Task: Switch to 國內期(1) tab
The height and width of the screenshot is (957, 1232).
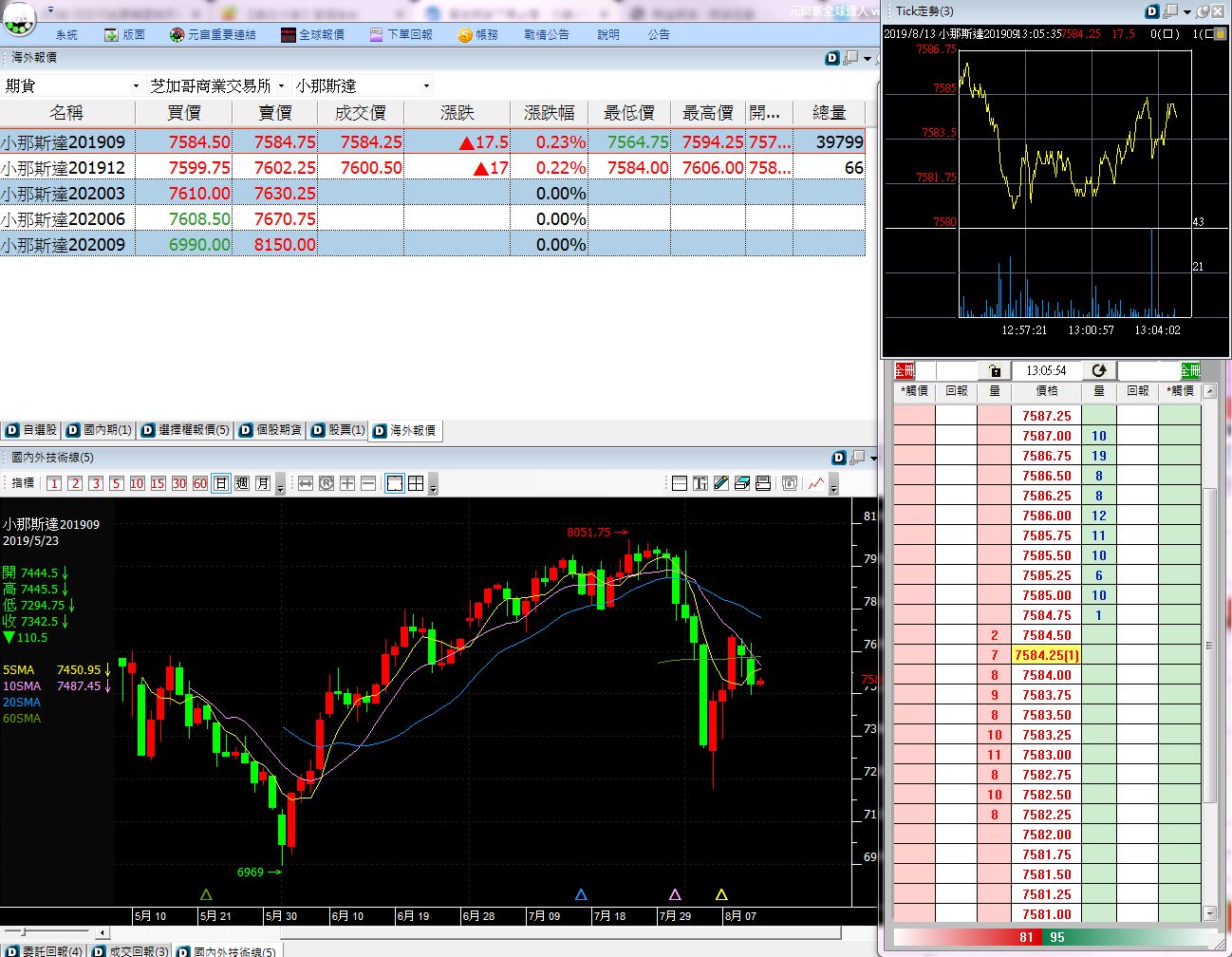Action: coord(98,430)
